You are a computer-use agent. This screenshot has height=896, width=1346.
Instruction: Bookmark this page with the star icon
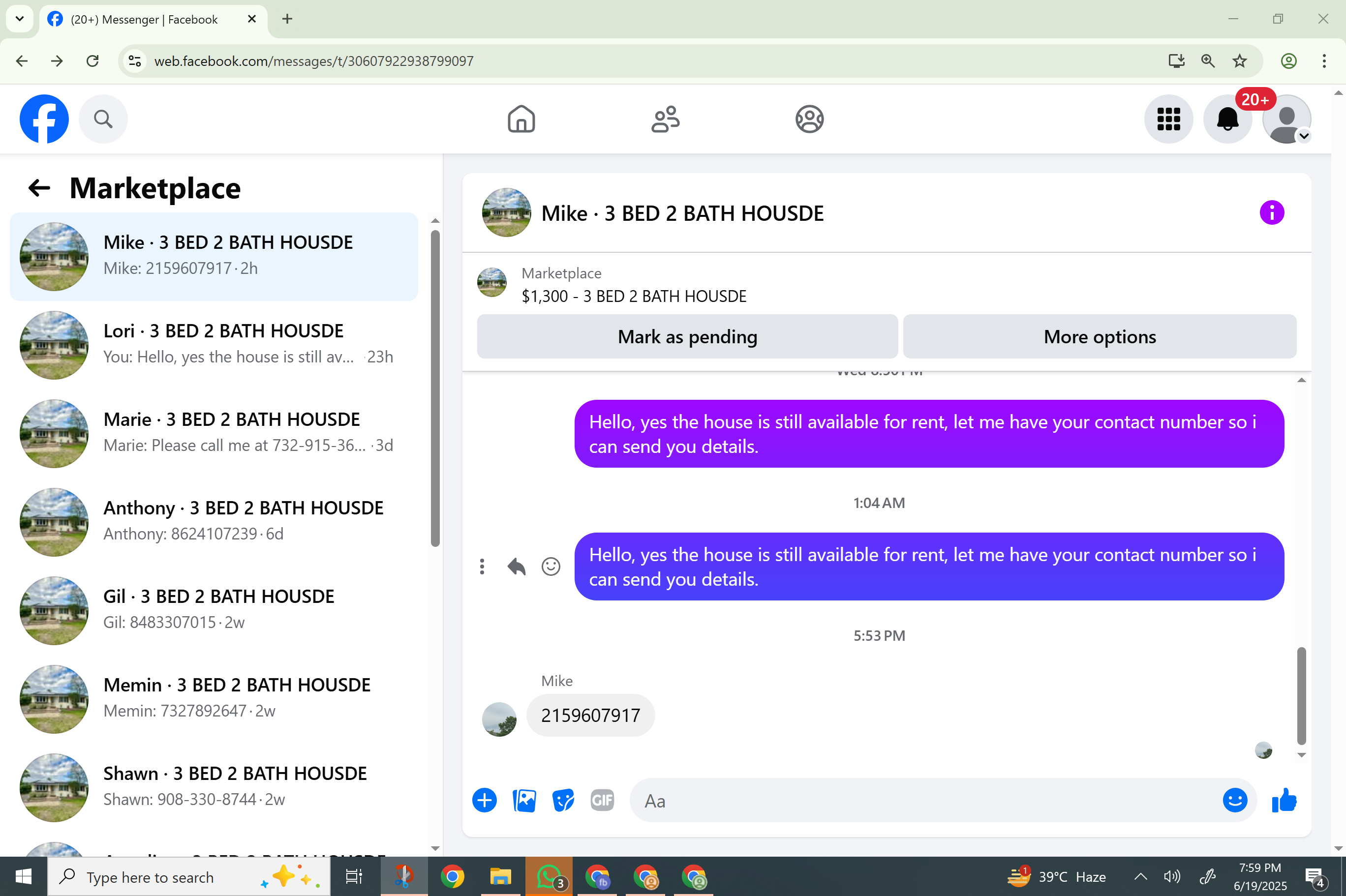(1239, 60)
